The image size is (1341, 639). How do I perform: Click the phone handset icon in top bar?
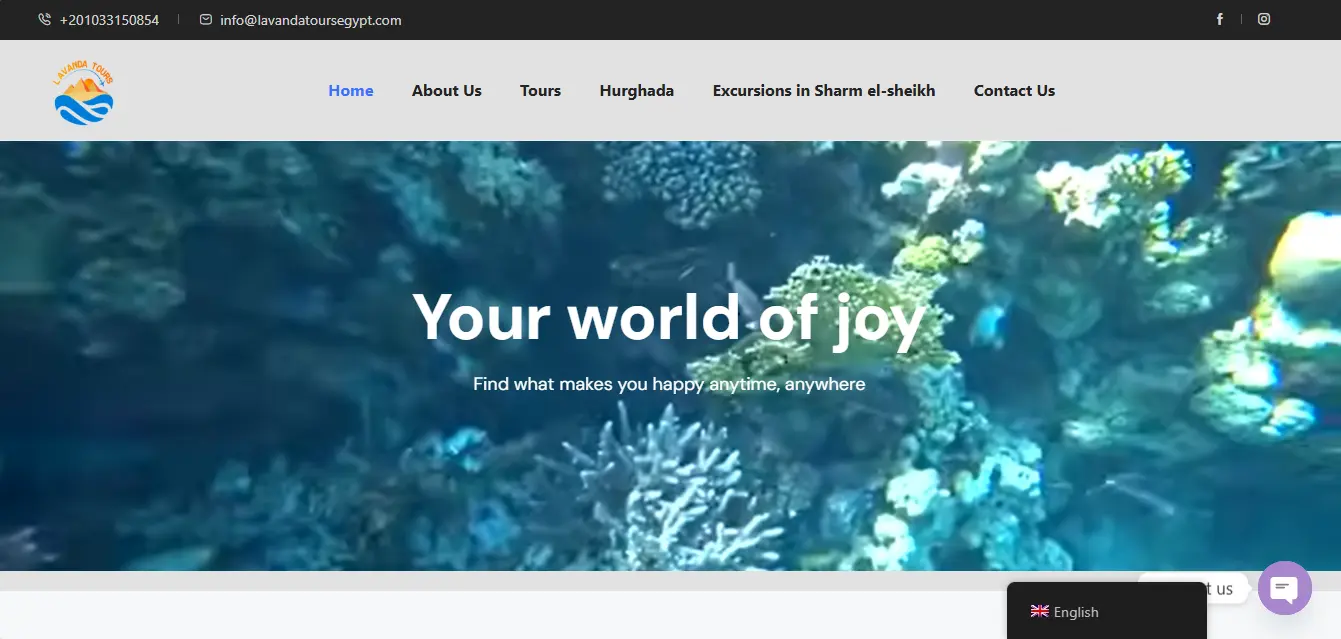click(x=44, y=19)
